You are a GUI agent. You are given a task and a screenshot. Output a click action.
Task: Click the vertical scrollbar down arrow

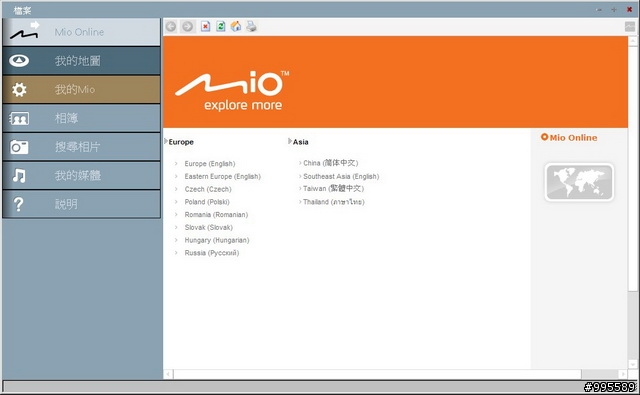(633, 364)
